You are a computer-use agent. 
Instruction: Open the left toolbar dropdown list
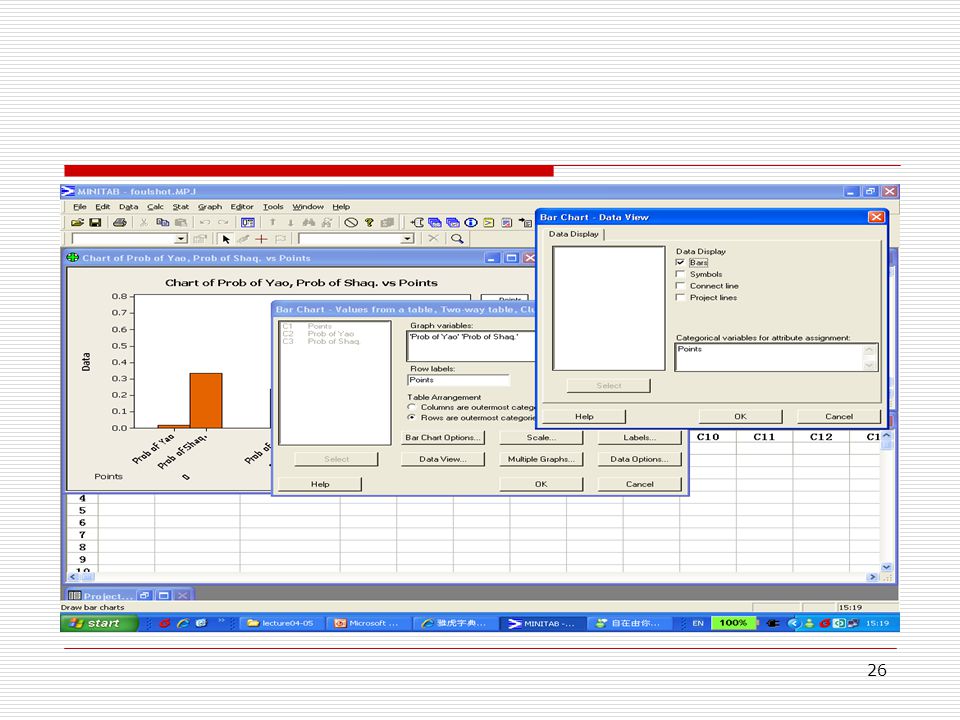[x=181, y=239]
